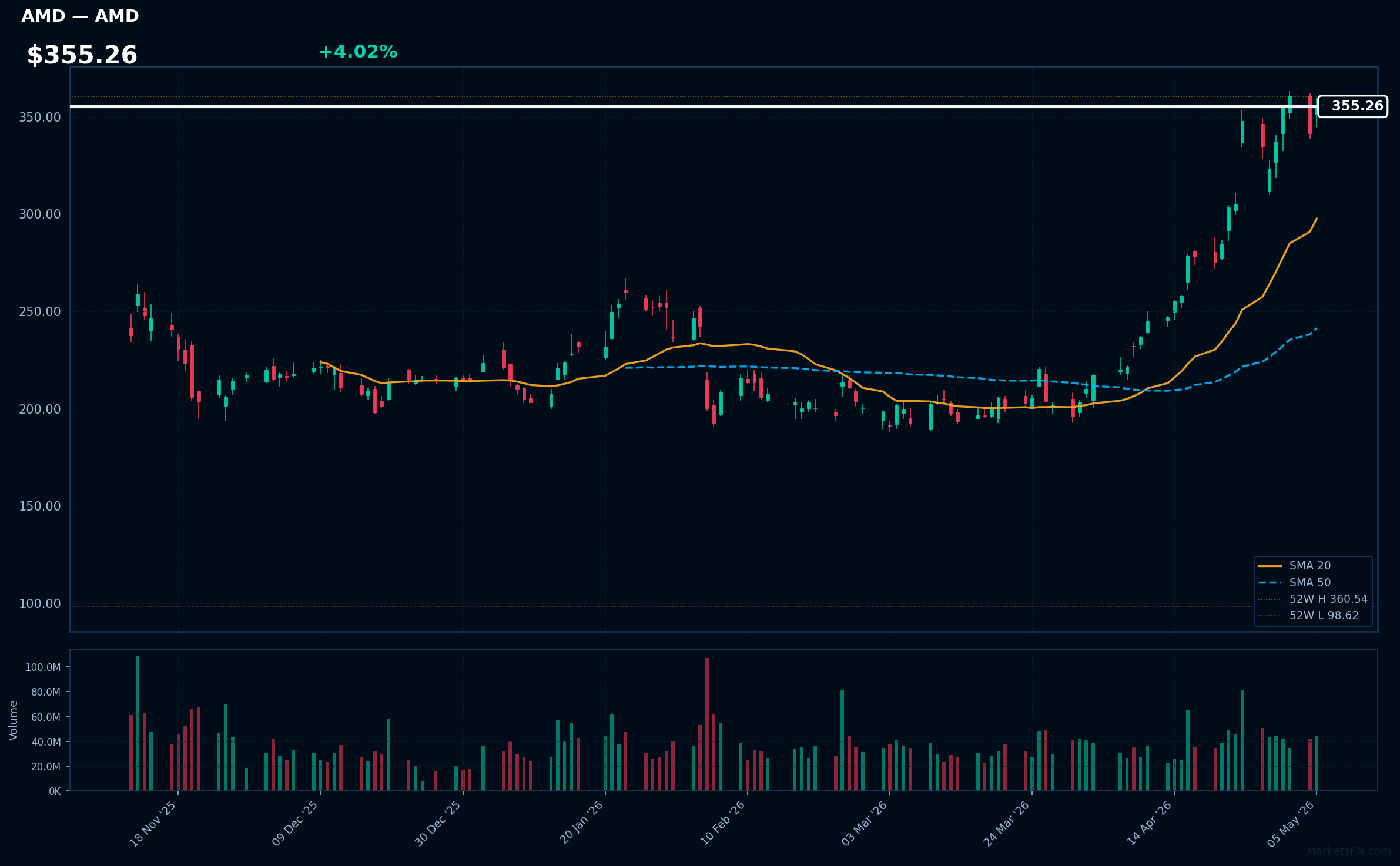Click the 350.00 price axis label

40,118
